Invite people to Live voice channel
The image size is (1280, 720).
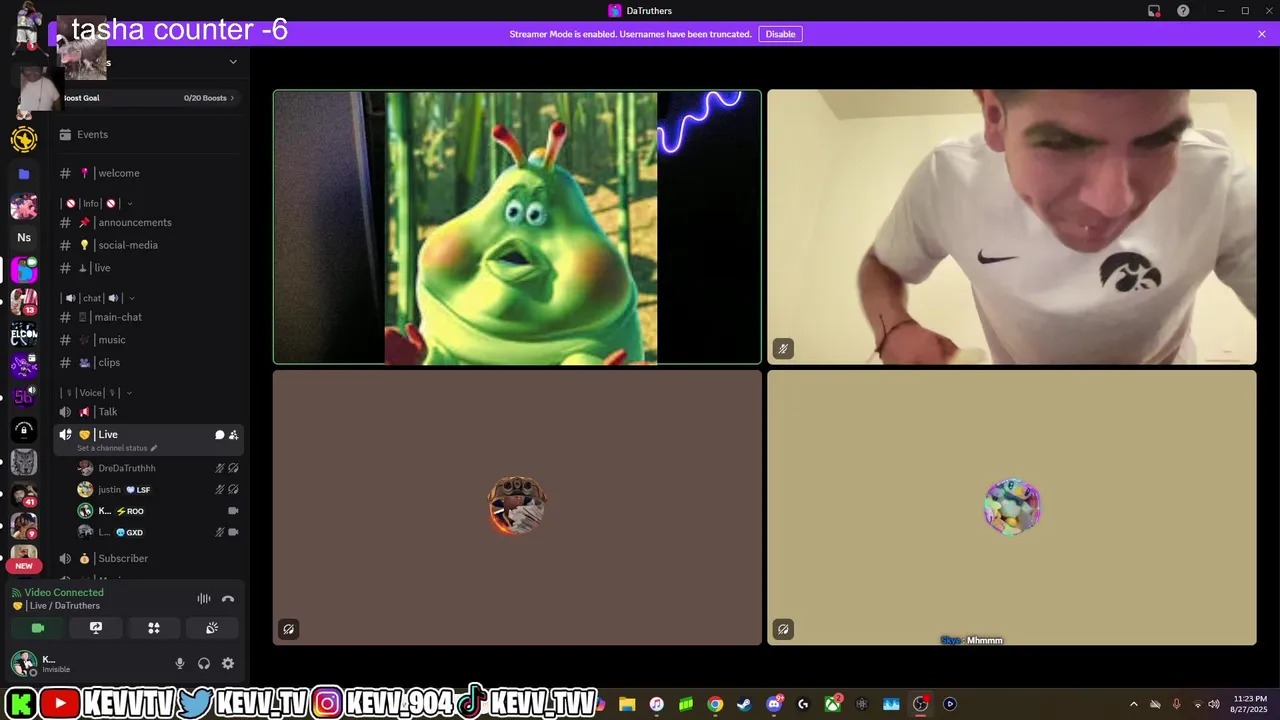pyautogui.click(x=233, y=435)
